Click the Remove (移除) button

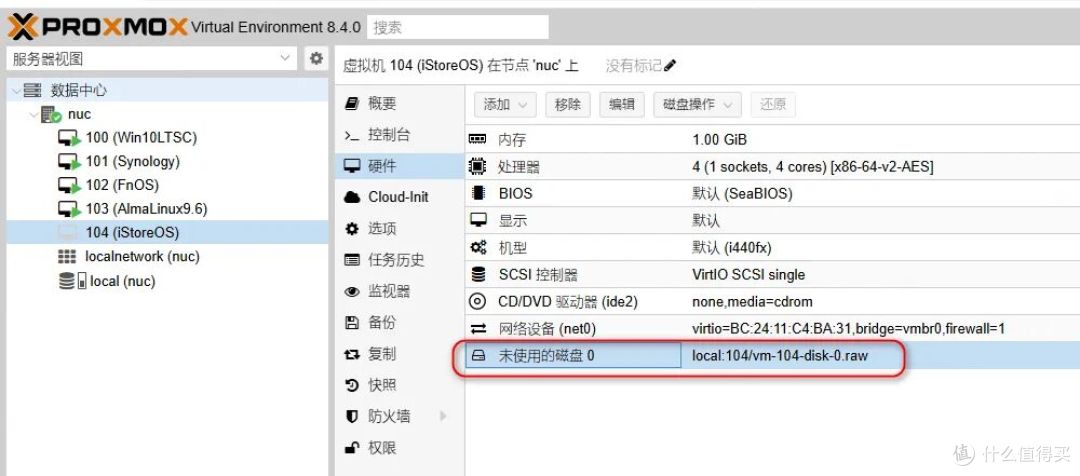[568, 105]
